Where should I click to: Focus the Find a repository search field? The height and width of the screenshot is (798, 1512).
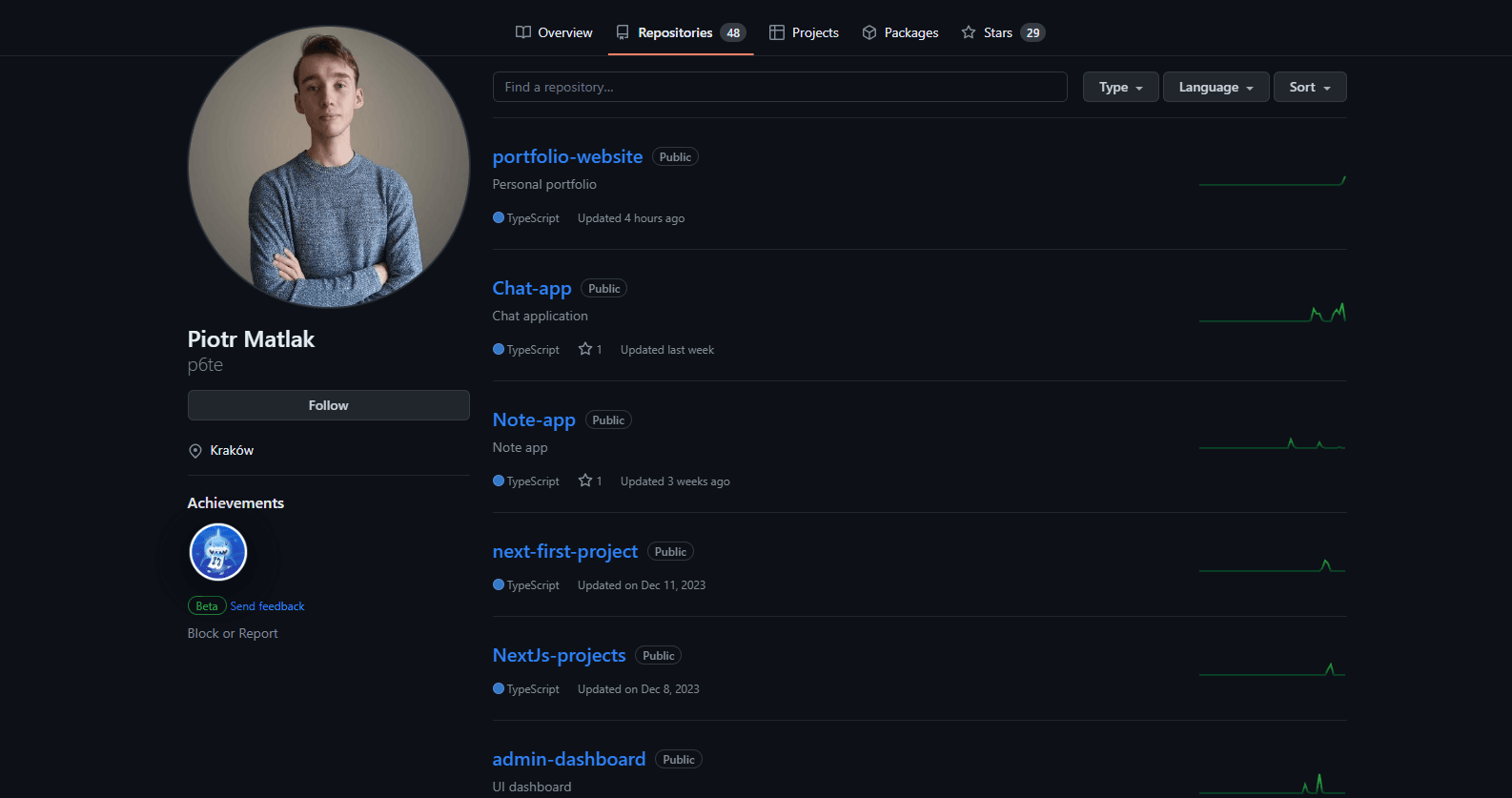(780, 87)
